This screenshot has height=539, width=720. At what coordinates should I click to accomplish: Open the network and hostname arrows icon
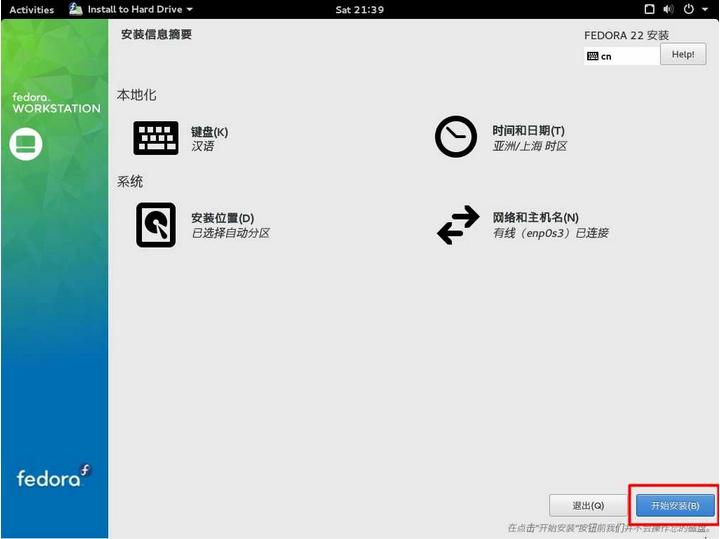pyautogui.click(x=458, y=225)
